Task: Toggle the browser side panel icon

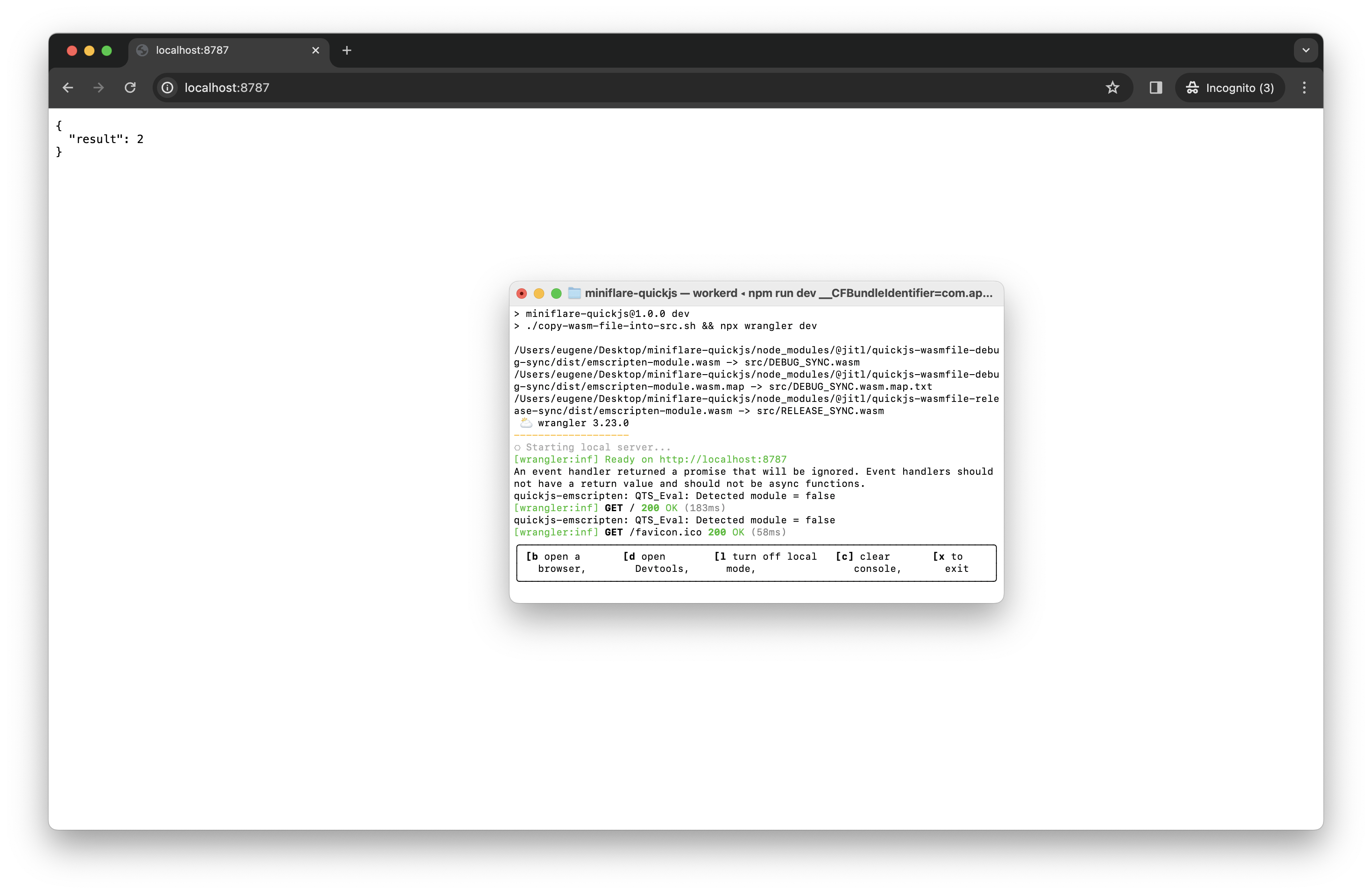Action: pyautogui.click(x=1155, y=88)
